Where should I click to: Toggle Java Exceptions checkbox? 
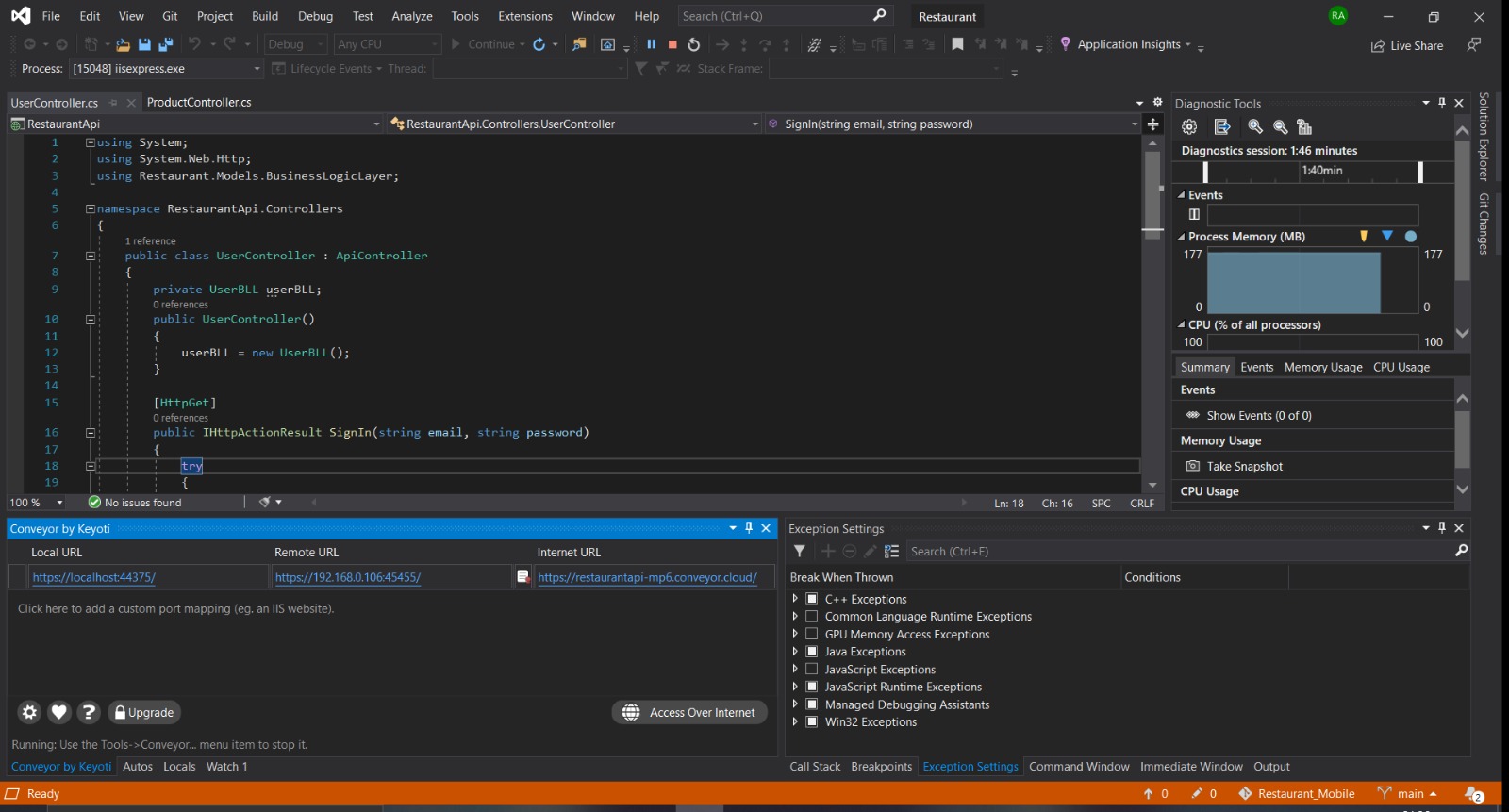point(812,651)
